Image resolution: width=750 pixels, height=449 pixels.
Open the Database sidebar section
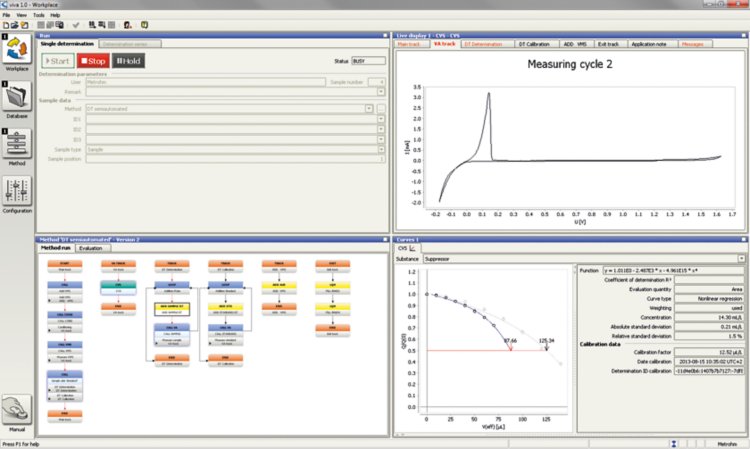[x=17, y=101]
